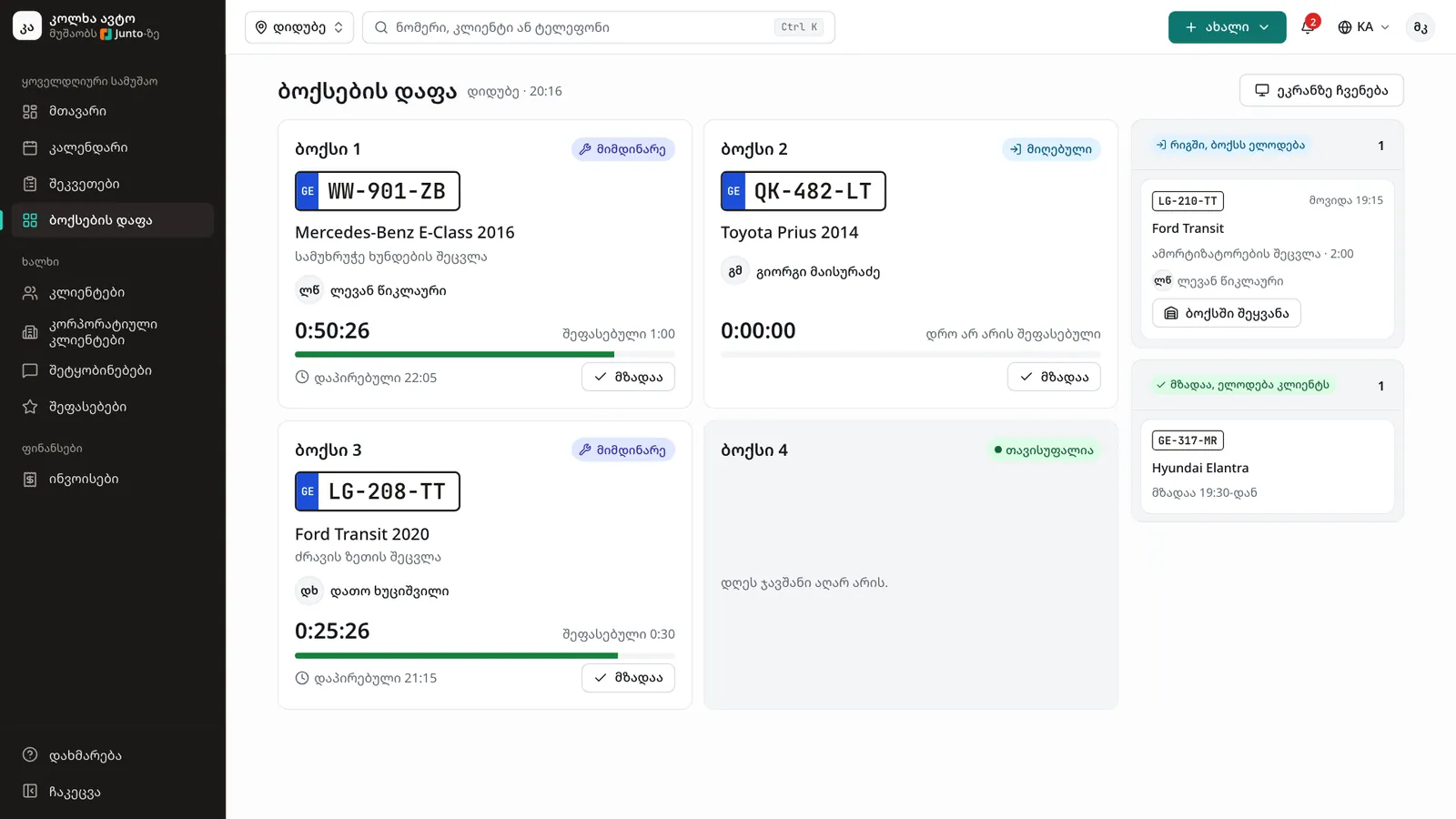Click mechanic ლევან წიკლაური in ბოქსი 1

pos(371,290)
